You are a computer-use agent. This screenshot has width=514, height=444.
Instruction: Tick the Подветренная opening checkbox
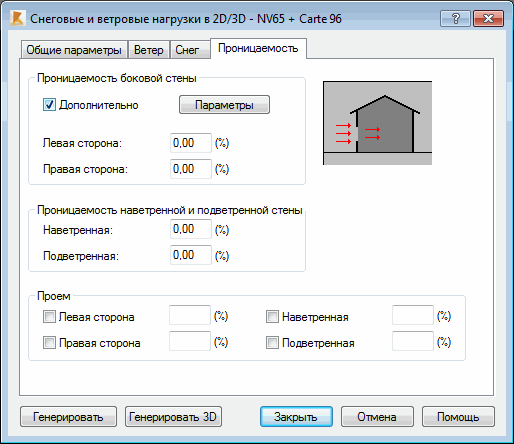(272, 342)
